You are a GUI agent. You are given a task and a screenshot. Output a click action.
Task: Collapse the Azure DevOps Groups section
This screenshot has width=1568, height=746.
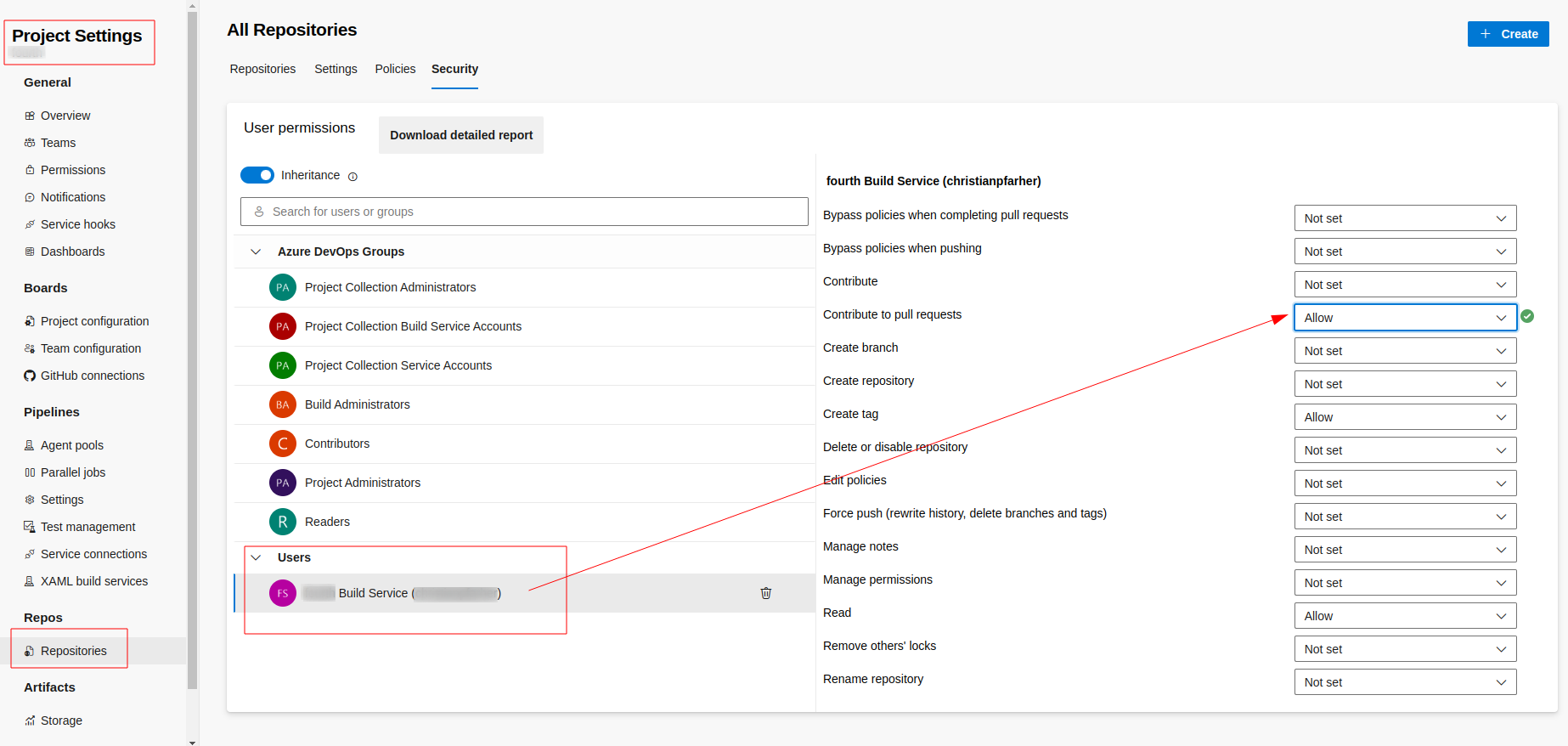[256, 251]
